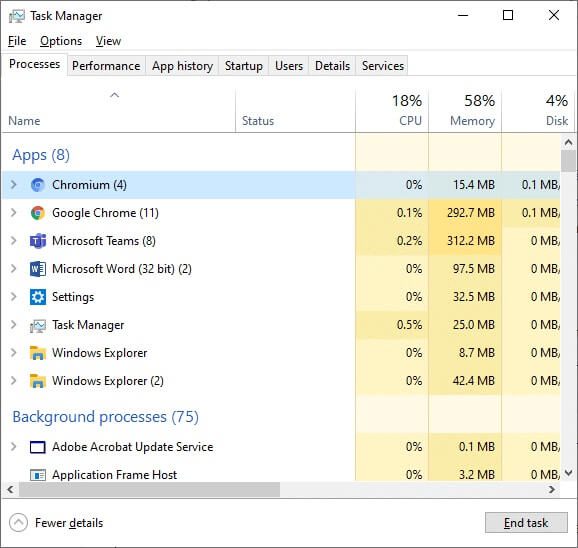The height and width of the screenshot is (548, 578).
Task: Click the Microsoft Teams icon
Action: [x=38, y=241]
